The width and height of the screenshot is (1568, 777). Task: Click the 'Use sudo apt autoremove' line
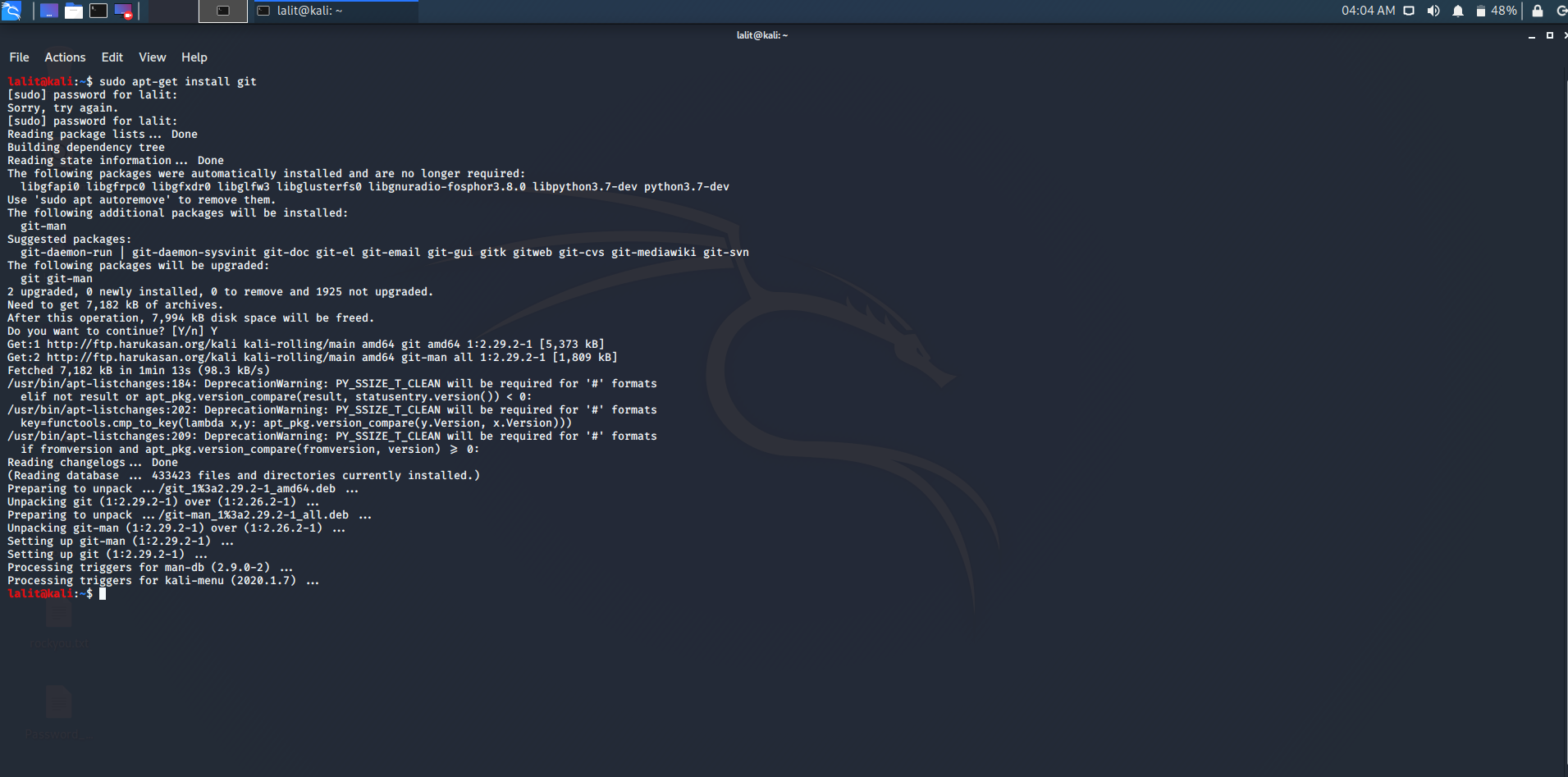pos(142,200)
